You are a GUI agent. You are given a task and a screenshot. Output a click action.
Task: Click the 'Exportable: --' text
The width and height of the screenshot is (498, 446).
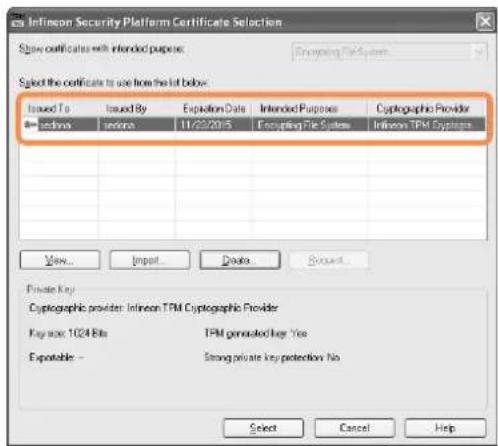[56, 357]
